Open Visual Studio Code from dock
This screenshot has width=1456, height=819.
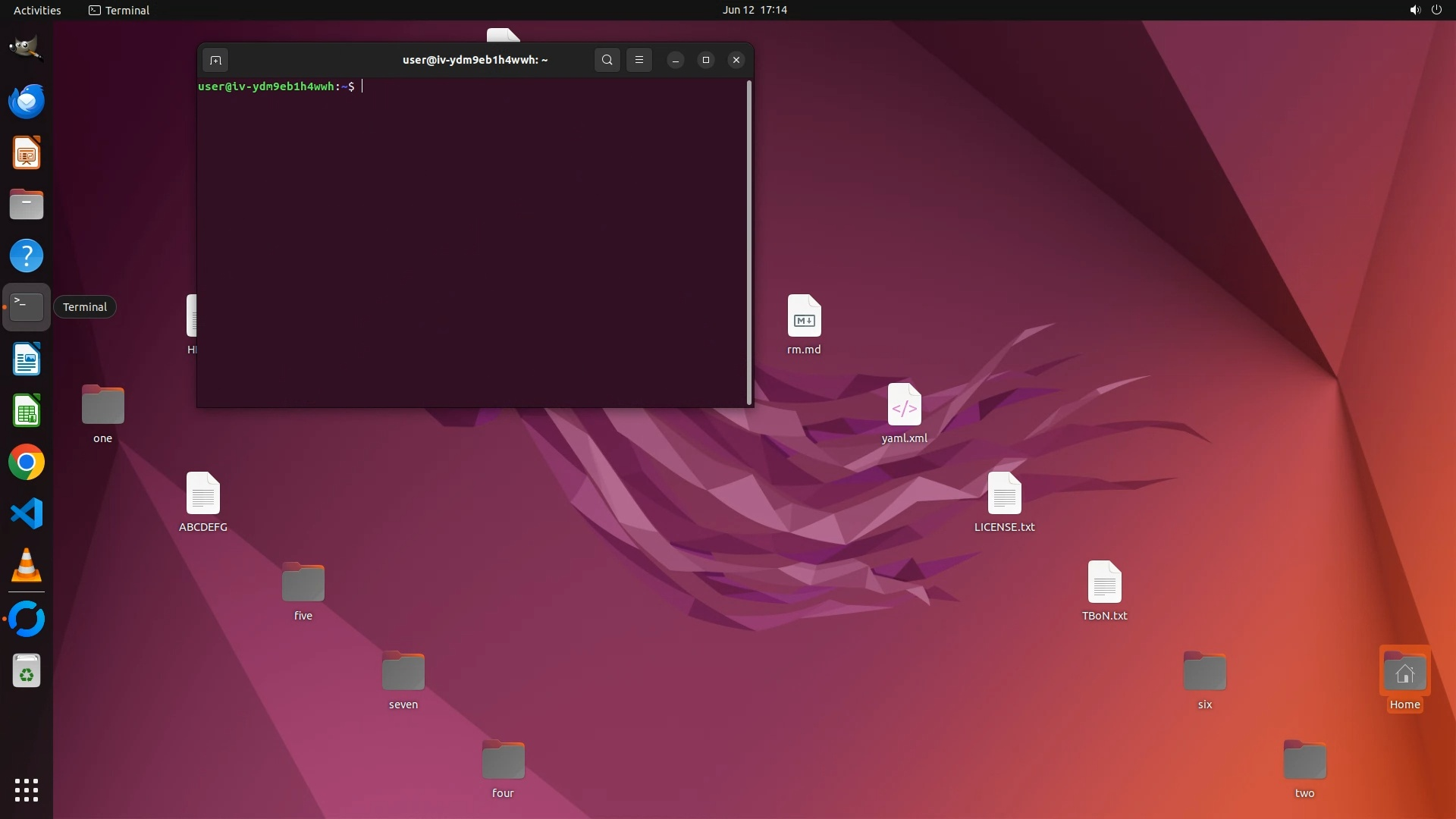coord(26,514)
